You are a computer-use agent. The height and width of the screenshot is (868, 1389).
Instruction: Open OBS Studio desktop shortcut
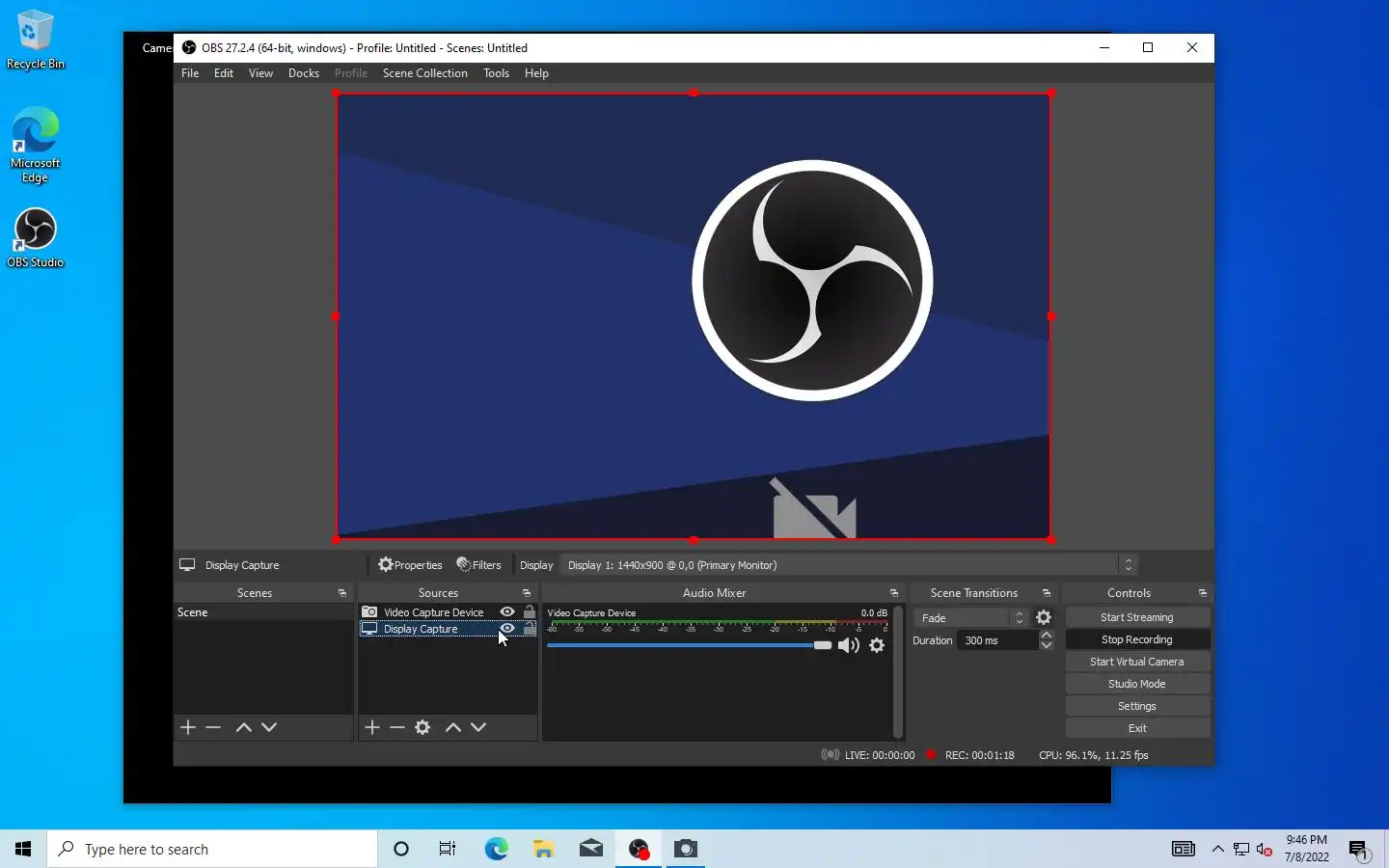click(36, 238)
